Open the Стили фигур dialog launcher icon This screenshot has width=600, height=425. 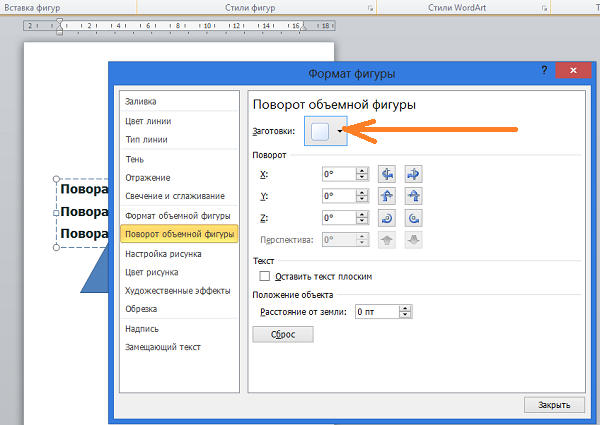pos(371,8)
